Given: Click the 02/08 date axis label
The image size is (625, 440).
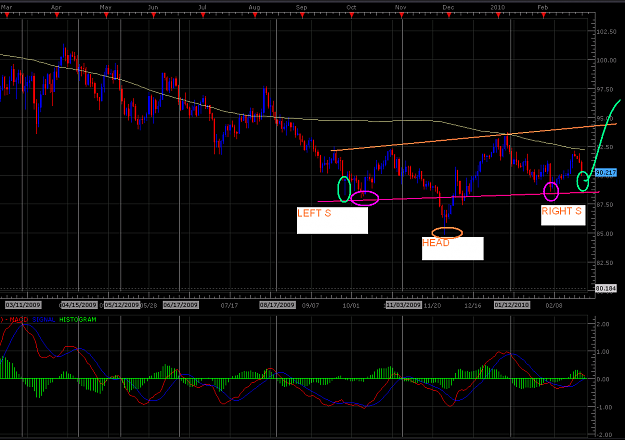Looking at the screenshot, I should [554, 305].
